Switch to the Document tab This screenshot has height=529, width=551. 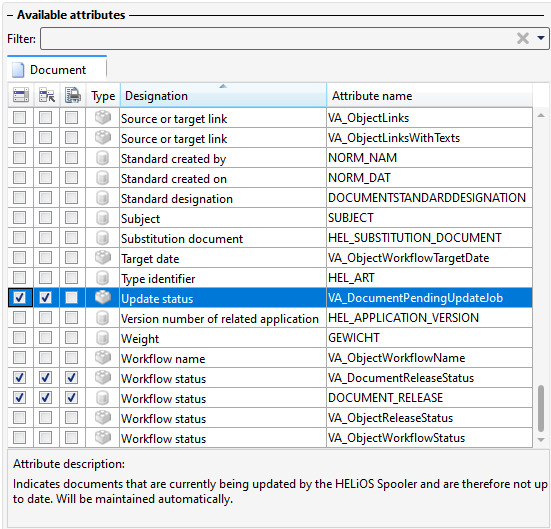tap(57, 69)
